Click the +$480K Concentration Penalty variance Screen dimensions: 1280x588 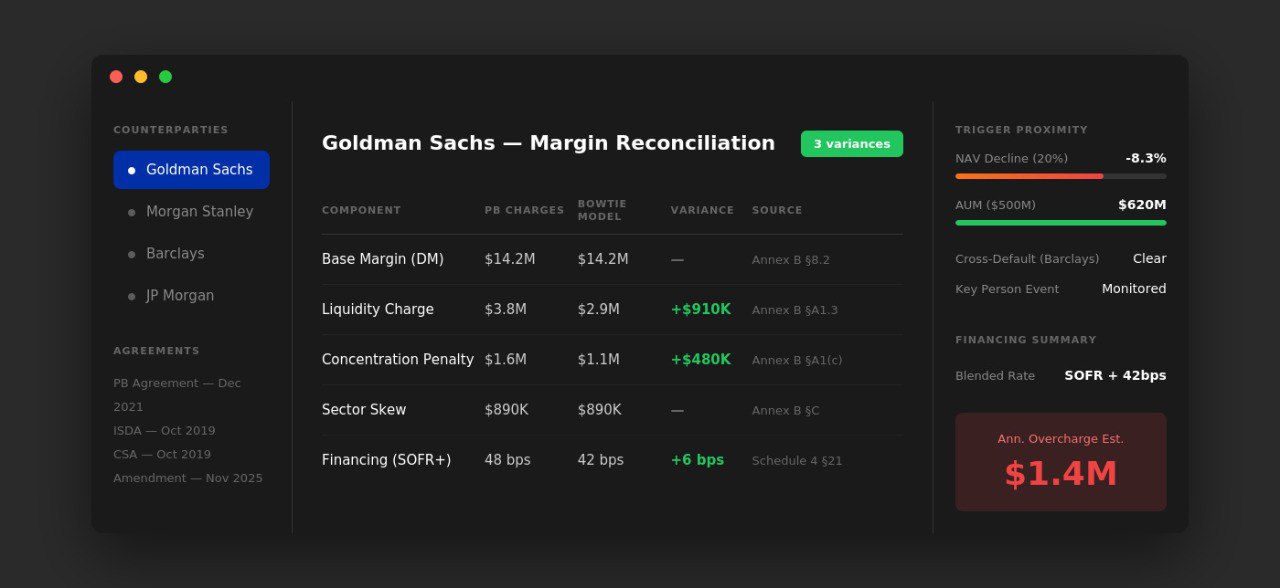(x=700, y=359)
